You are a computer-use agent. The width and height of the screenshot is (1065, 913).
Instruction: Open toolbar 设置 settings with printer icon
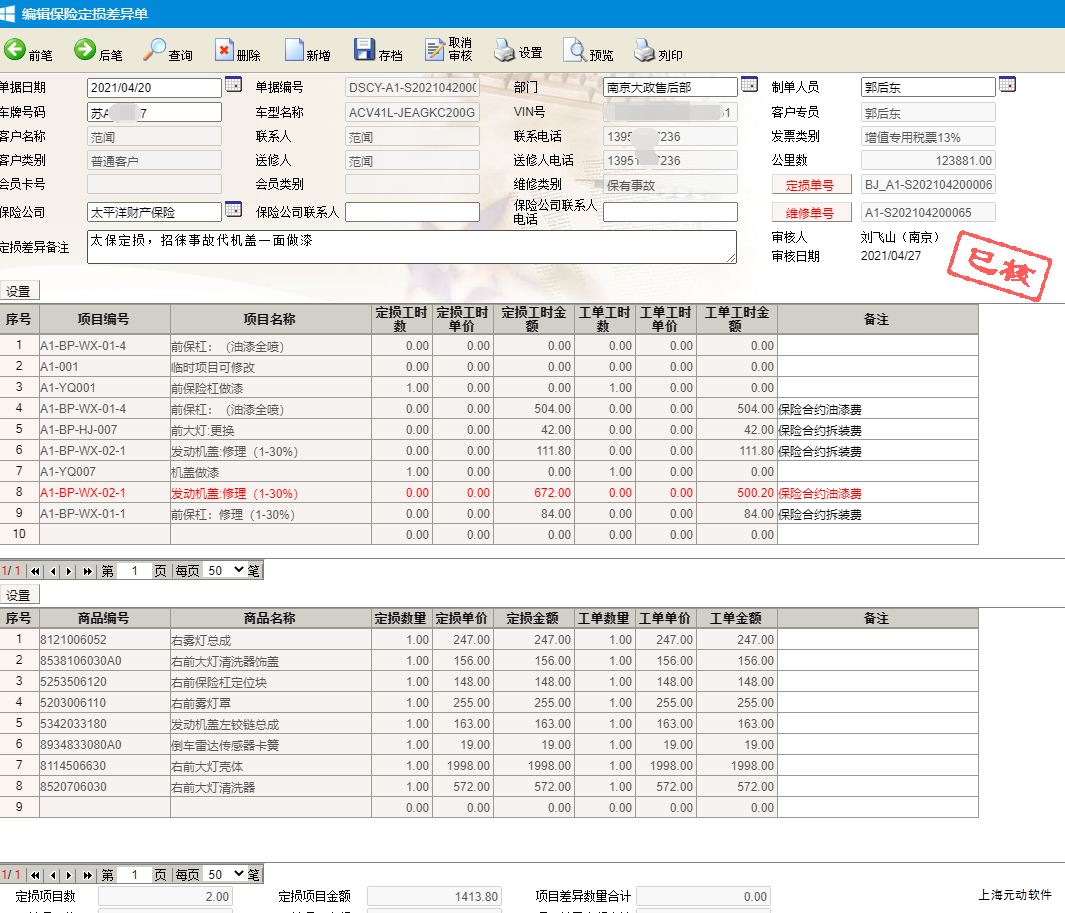tap(506, 51)
